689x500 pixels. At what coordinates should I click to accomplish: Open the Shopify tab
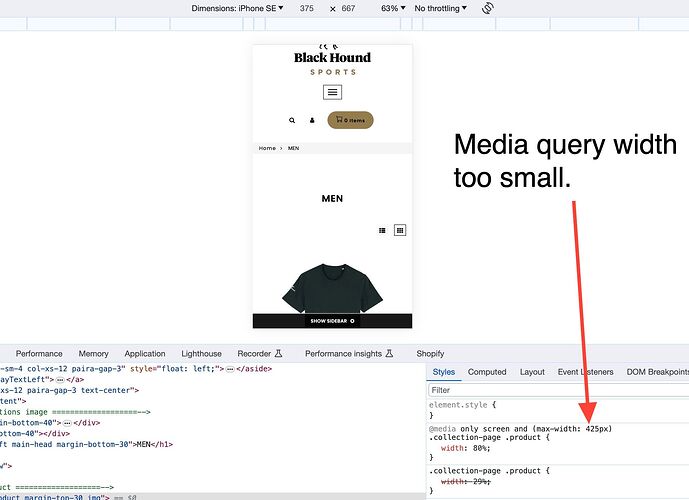click(x=430, y=354)
